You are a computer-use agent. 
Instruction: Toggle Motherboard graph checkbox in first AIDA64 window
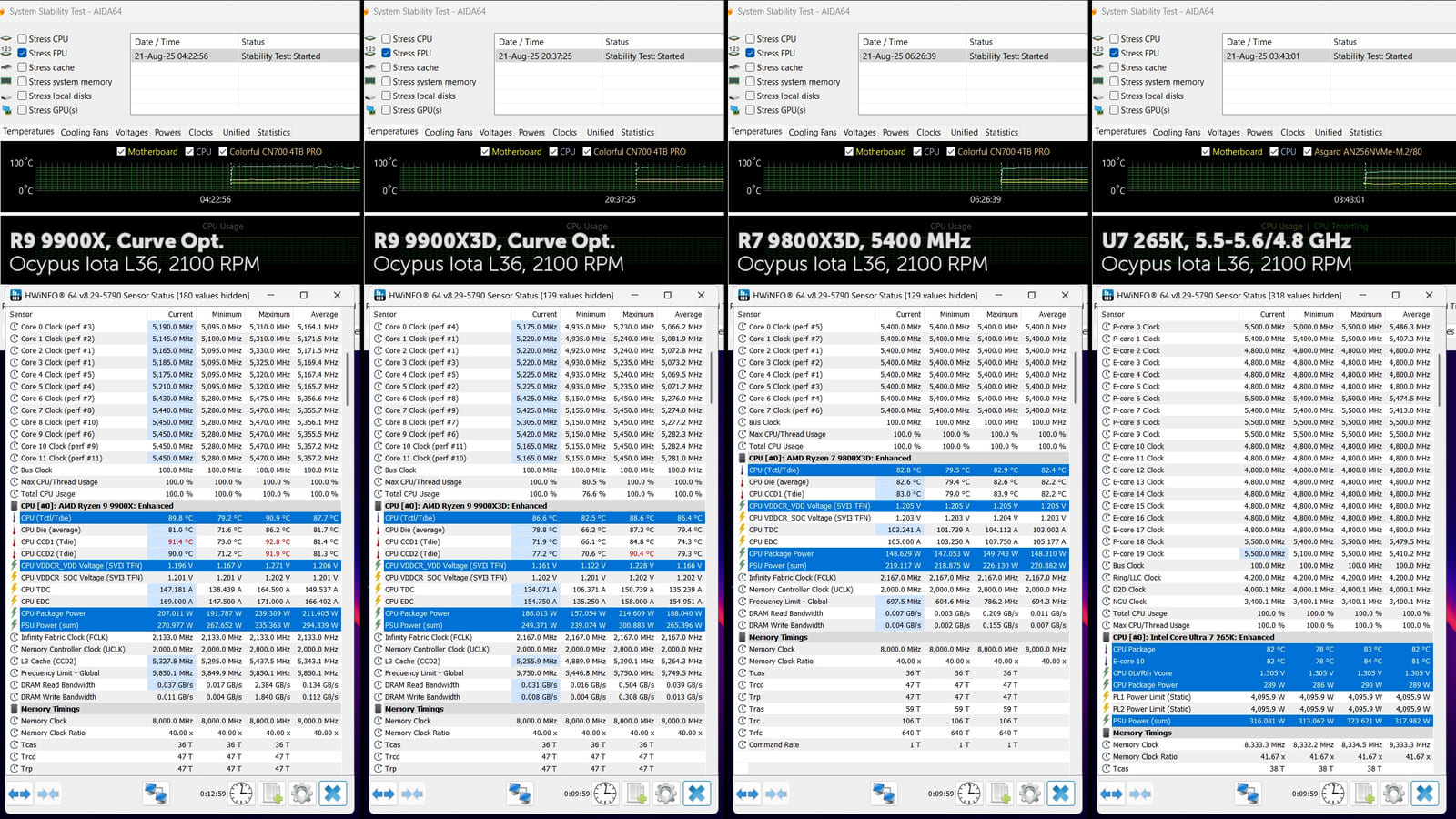click(x=121, y=152)
